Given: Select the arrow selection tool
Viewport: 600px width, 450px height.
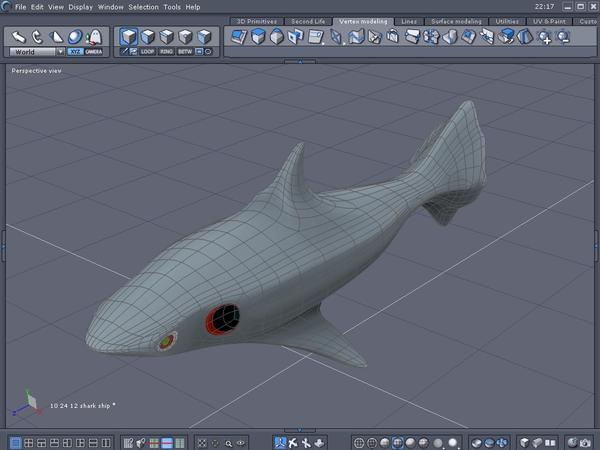Looking at the screenshot, I should [x=18, y=37].
